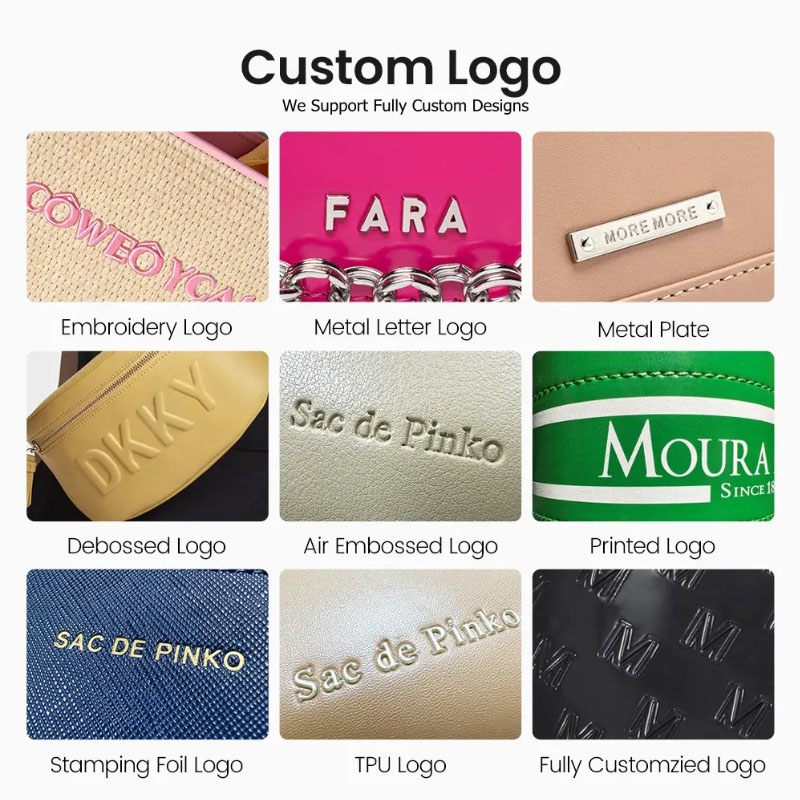This screenshot has width=800, height=800.
Task: Click the TPU Logo label
Action: tap(401, 766)
